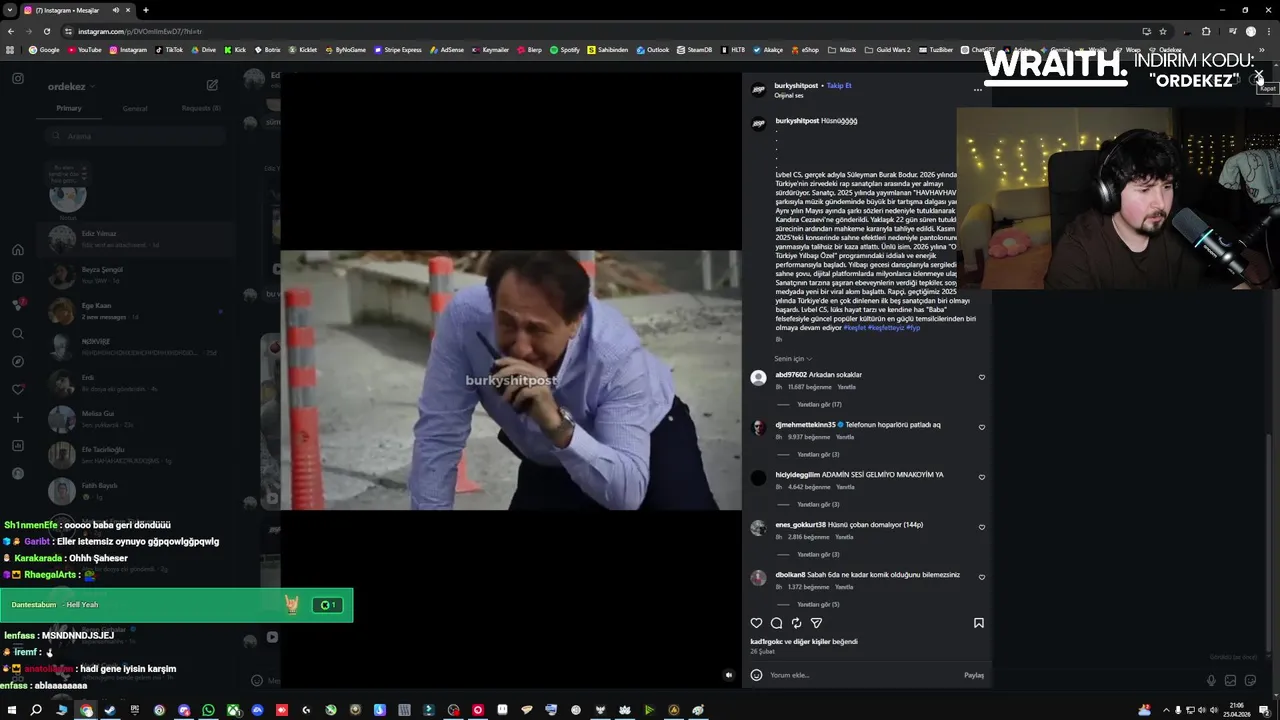Like dbolkan8's comment heart

[982, 577]
